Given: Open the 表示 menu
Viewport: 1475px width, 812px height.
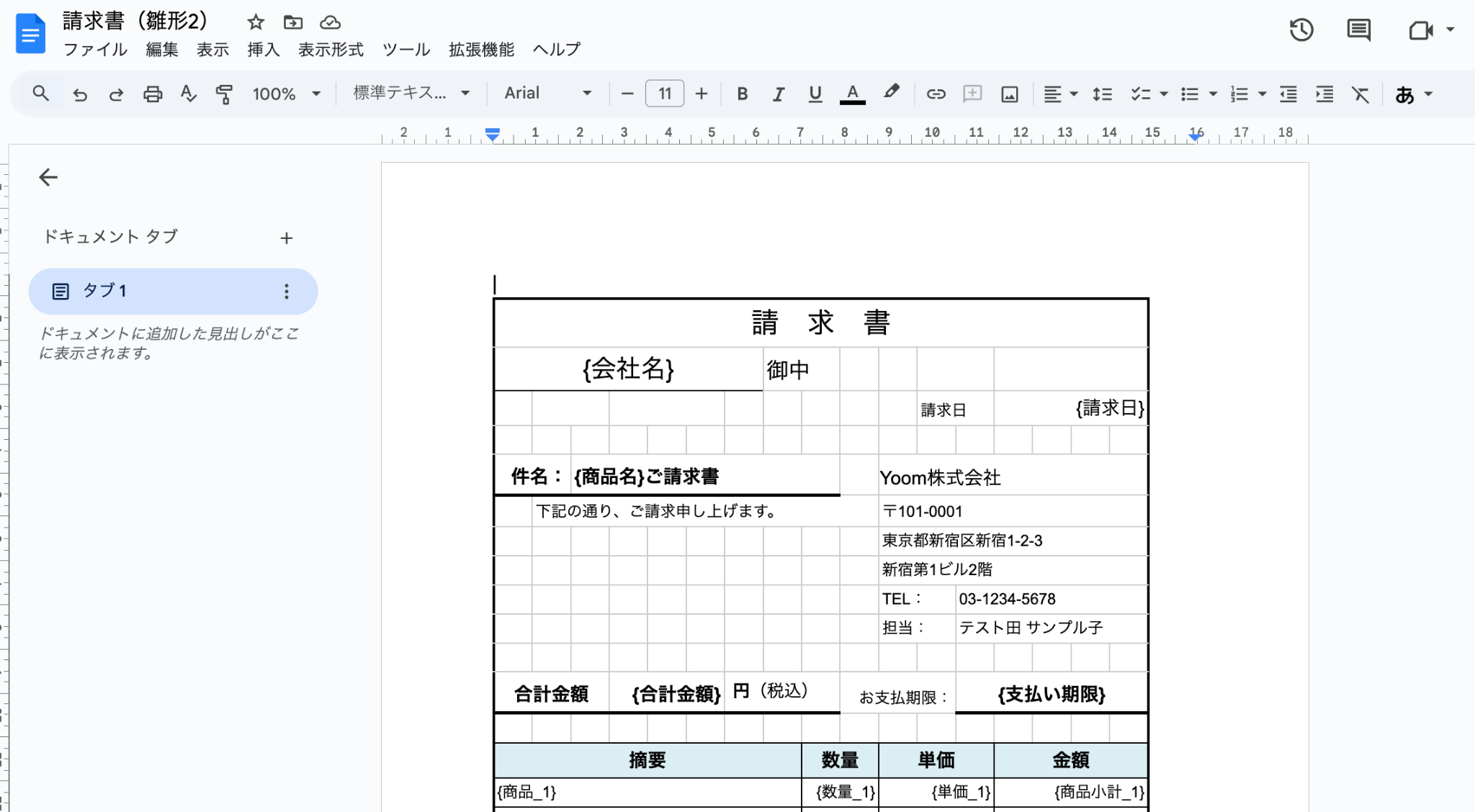Looking at the screenshot, I should point(212,50).
